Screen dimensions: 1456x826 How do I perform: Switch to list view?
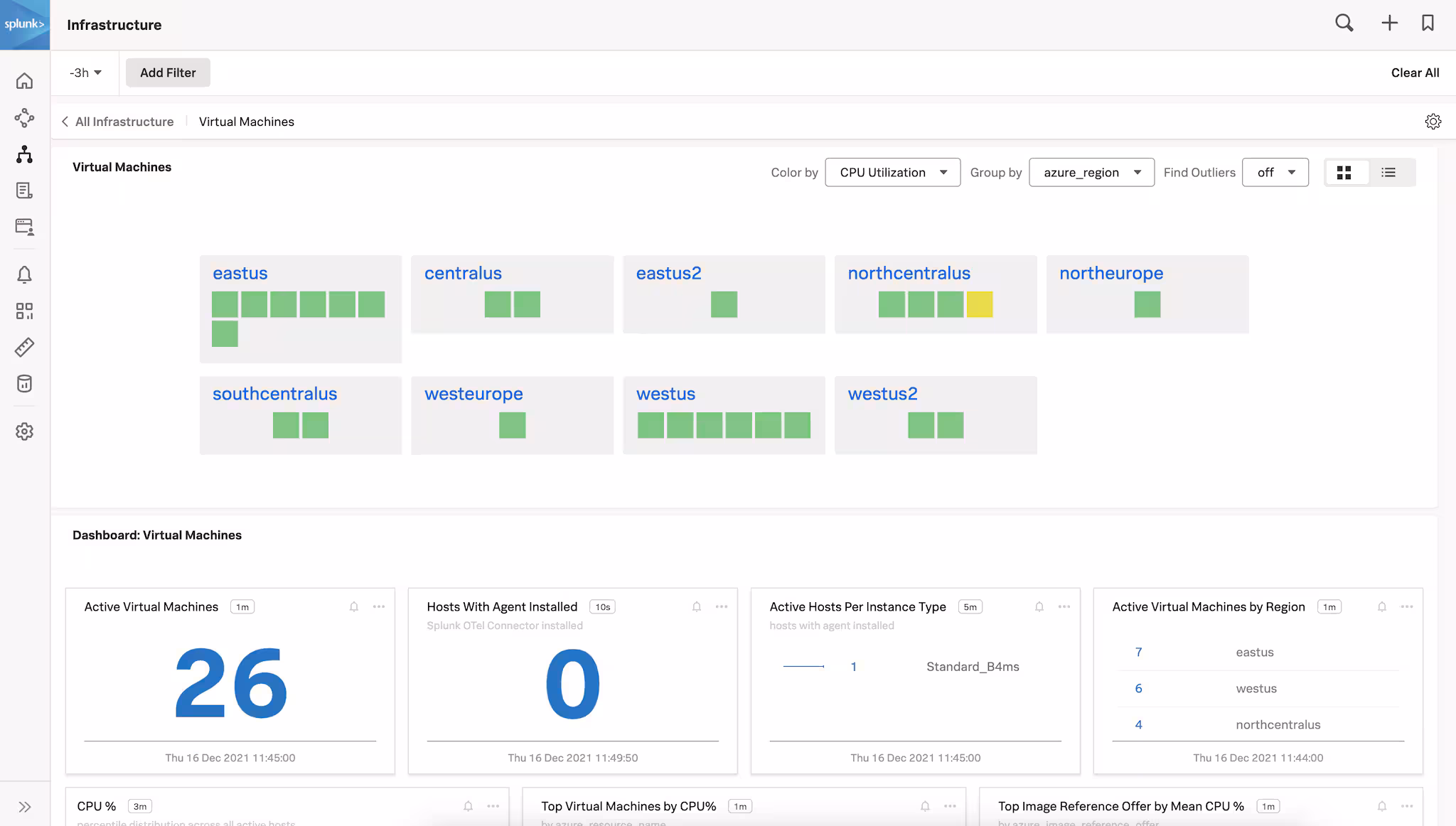(1388, 173)
